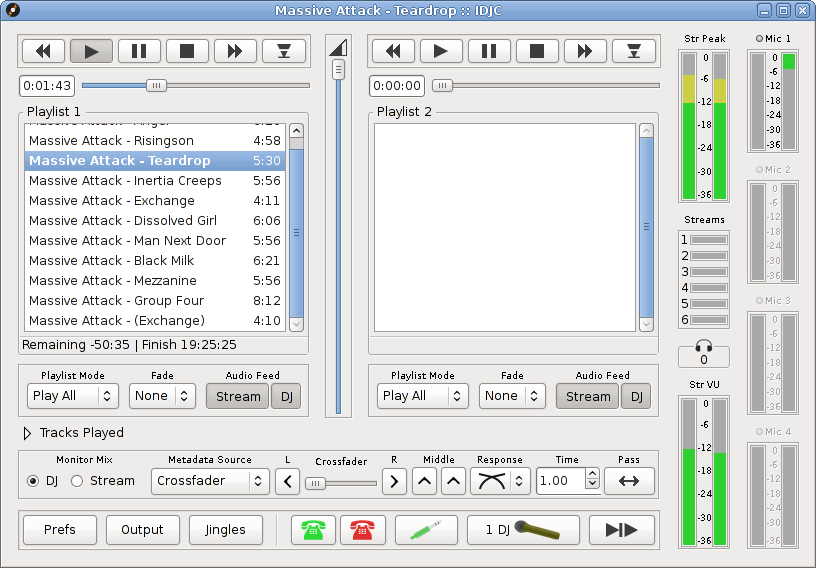
Task: Toggle Stream audio feed for Playlist 2
Action: coord(588,396)
